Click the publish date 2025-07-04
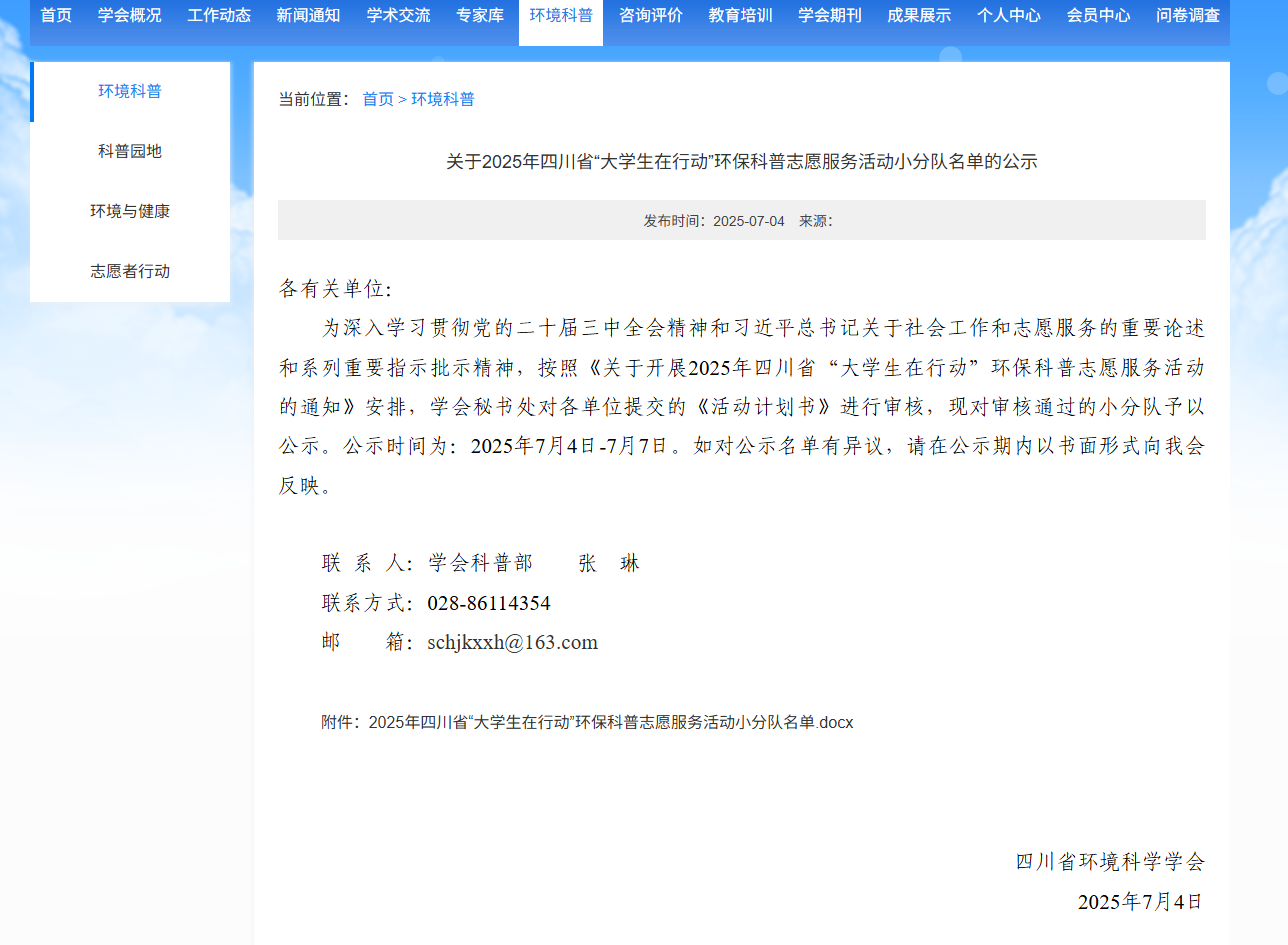 [x=749, y=221]
